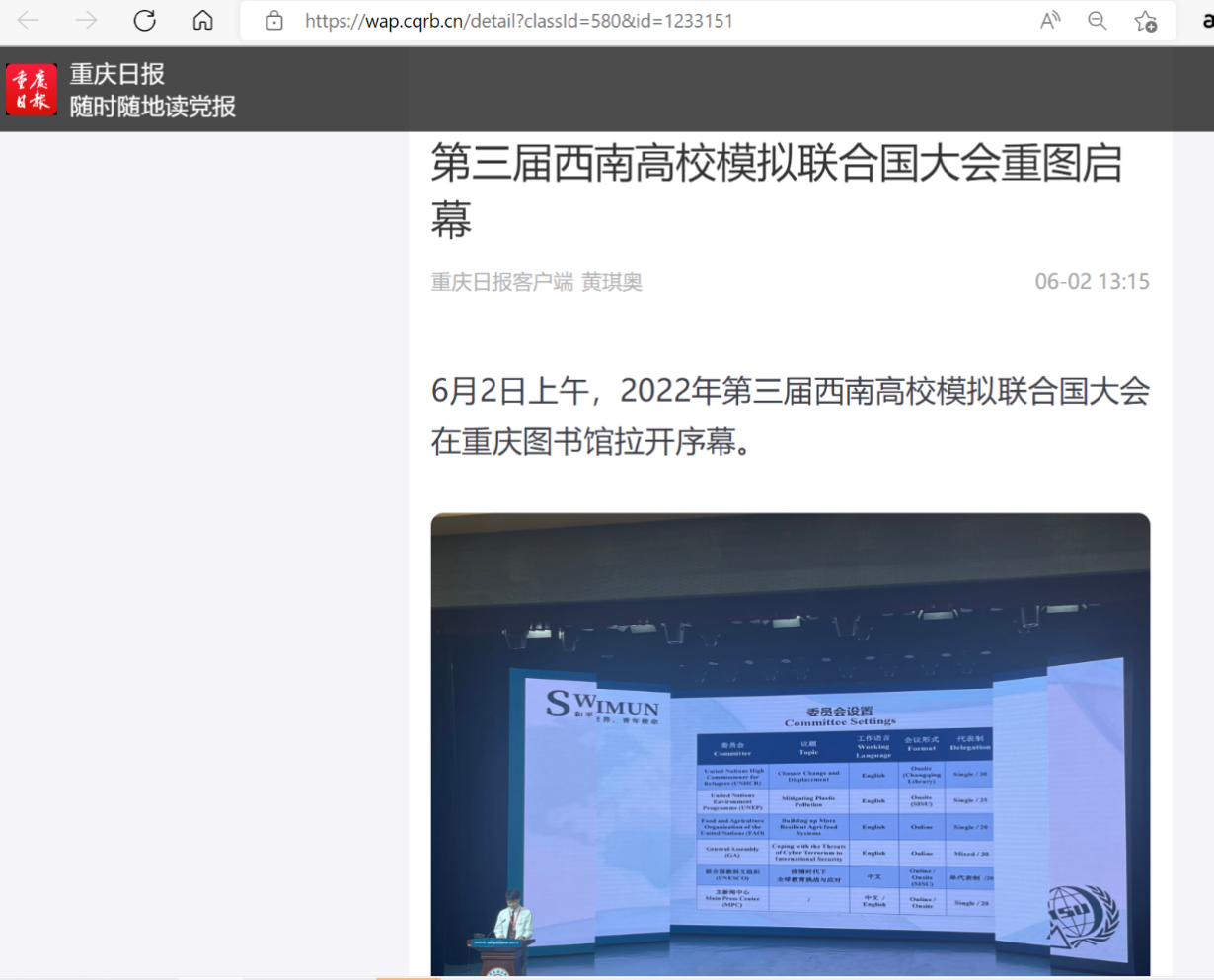Click the SWIMUN logo in the photo
Viewport: 1214px width, 980px height.
[602, 706]
